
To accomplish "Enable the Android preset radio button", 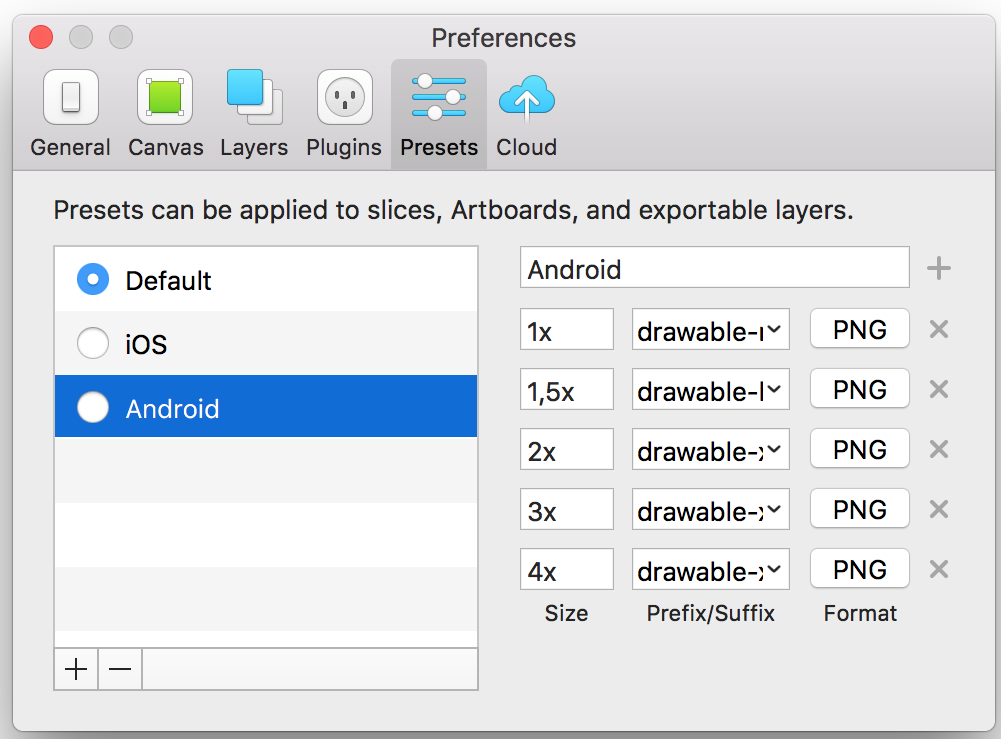I will [93, 408].
